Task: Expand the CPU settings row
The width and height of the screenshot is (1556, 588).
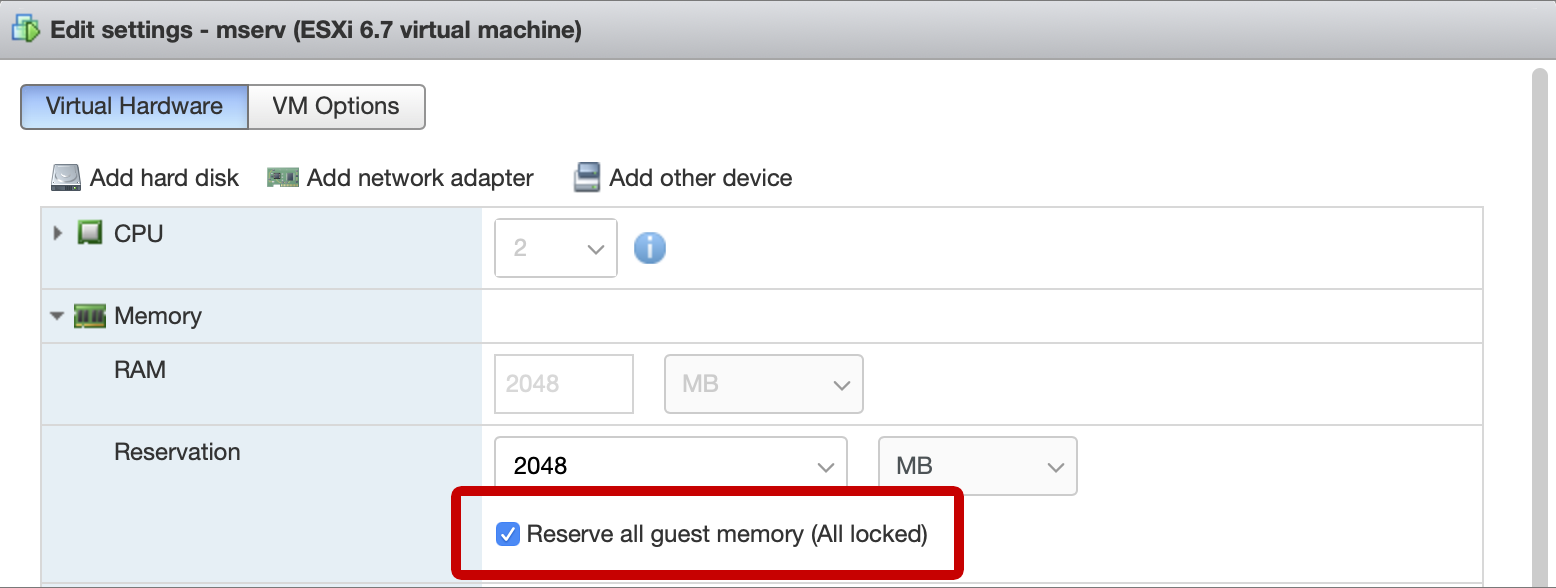Action: [x=58, y=234]
